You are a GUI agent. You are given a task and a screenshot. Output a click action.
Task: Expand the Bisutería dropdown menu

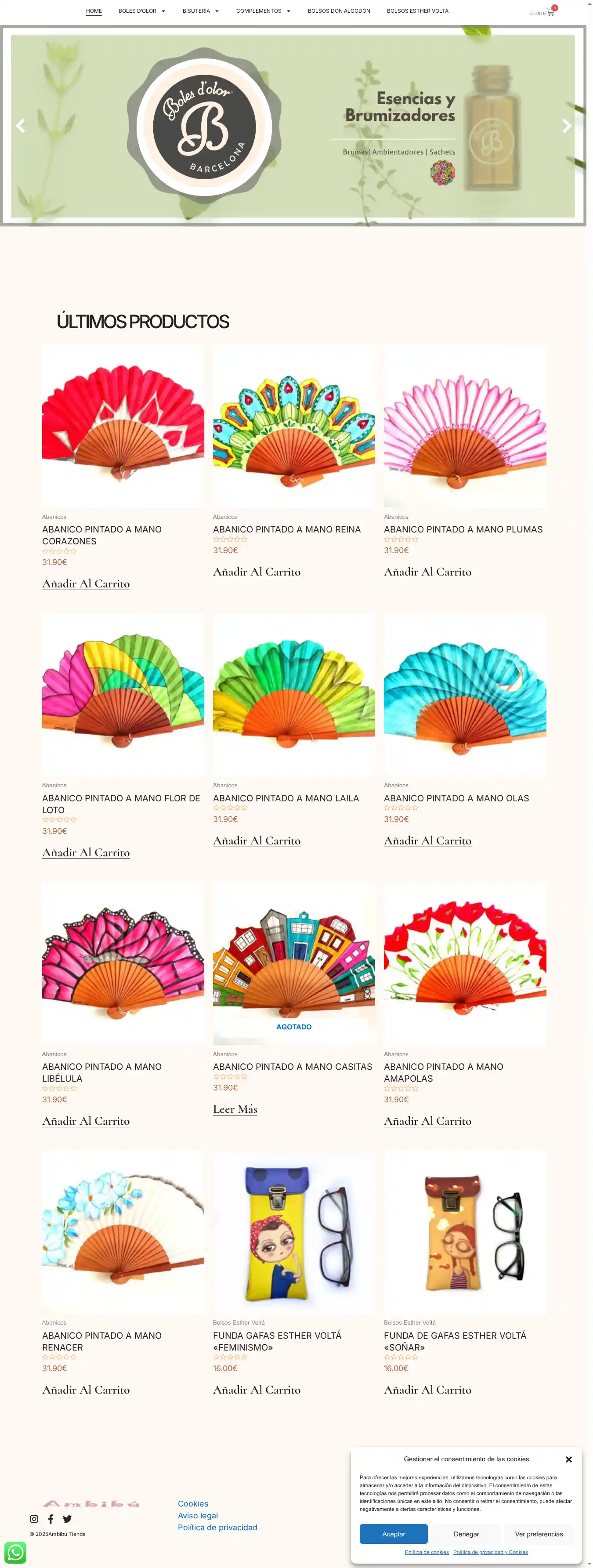200,11
